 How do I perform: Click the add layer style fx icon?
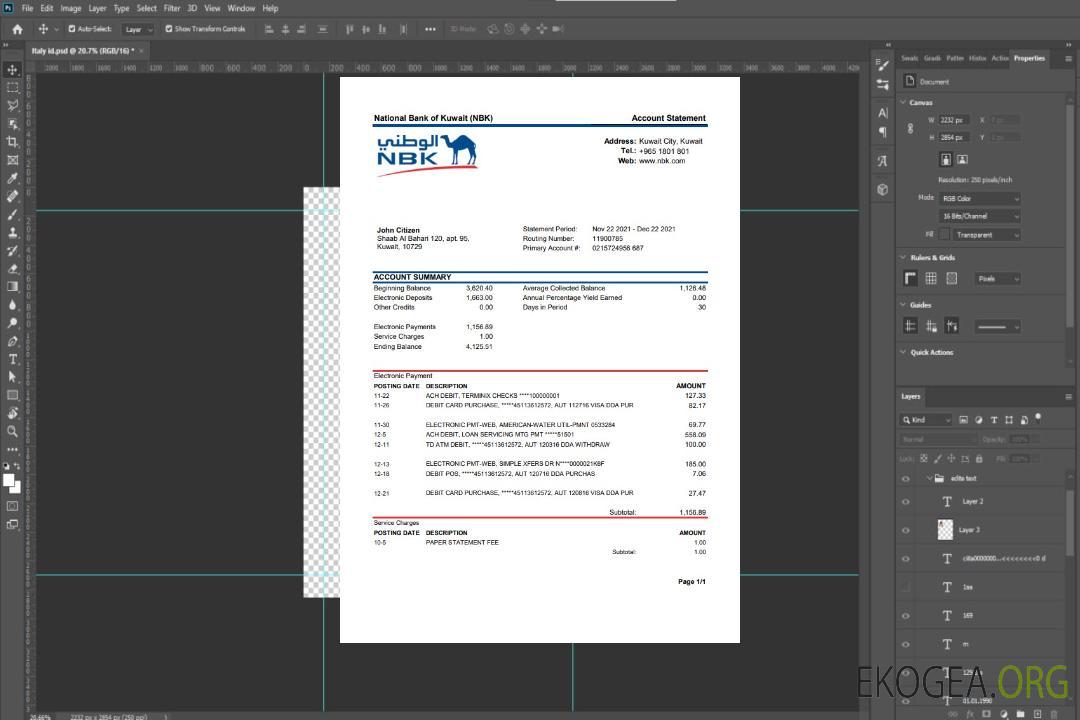970,714
